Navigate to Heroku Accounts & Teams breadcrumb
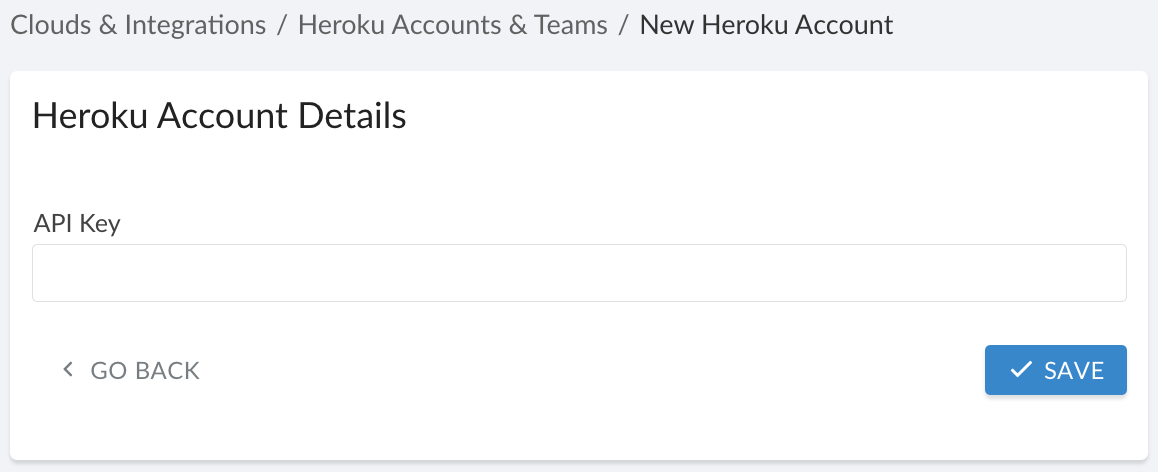Screen dimensions: 1158x472 click(x=452, y=24)
